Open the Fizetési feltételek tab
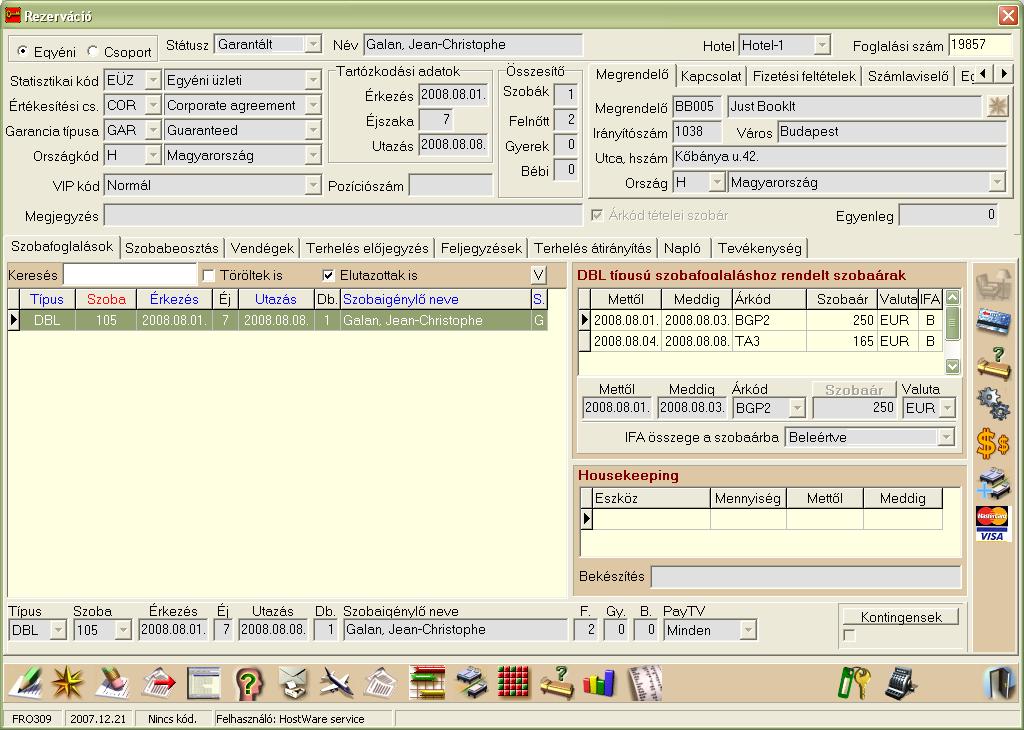The width and height of the screenshot is (1024, 730). coord(804,76)
